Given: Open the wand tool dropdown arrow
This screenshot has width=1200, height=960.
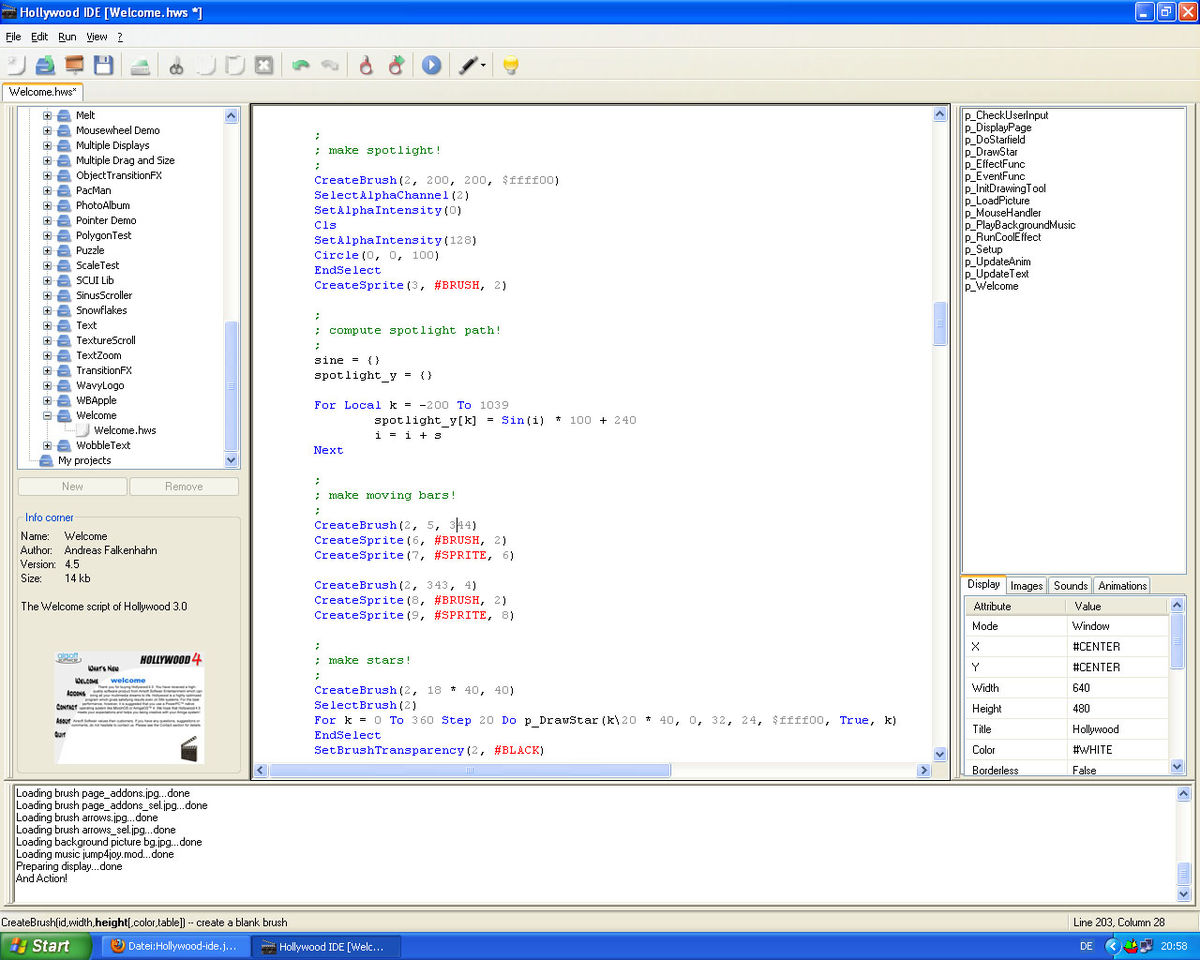Looking at the screenshot, I should tap(484, 66).
